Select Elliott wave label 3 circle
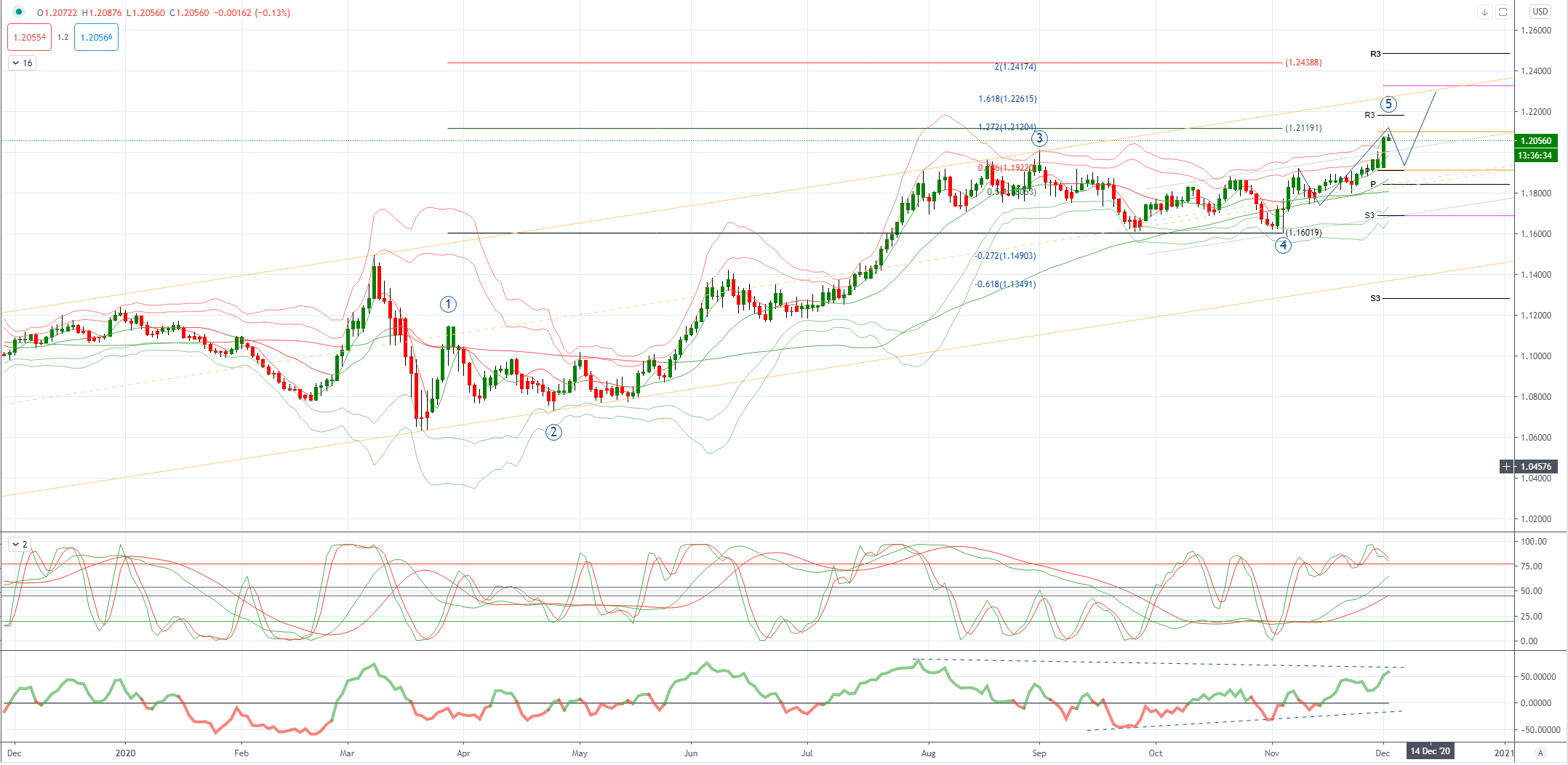The width and height of the screenshot is (1568, 765). [1039, 138]
